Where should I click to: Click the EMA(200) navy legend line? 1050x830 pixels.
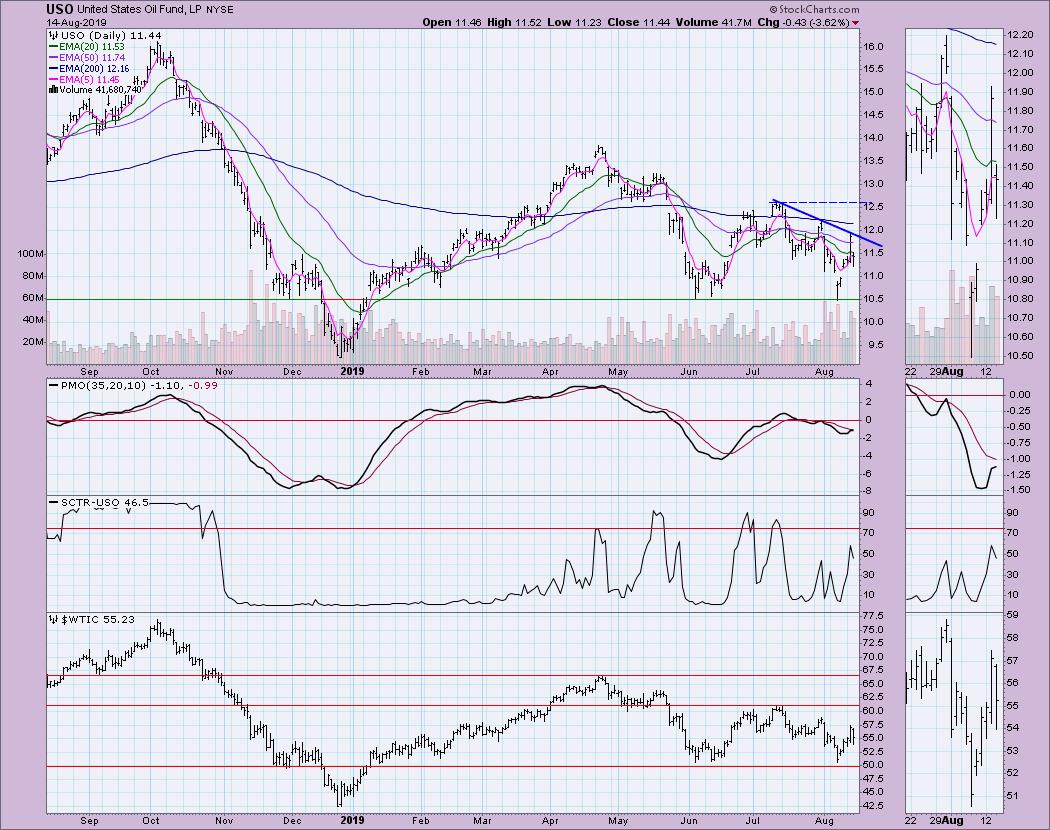(x=53, y=68)
